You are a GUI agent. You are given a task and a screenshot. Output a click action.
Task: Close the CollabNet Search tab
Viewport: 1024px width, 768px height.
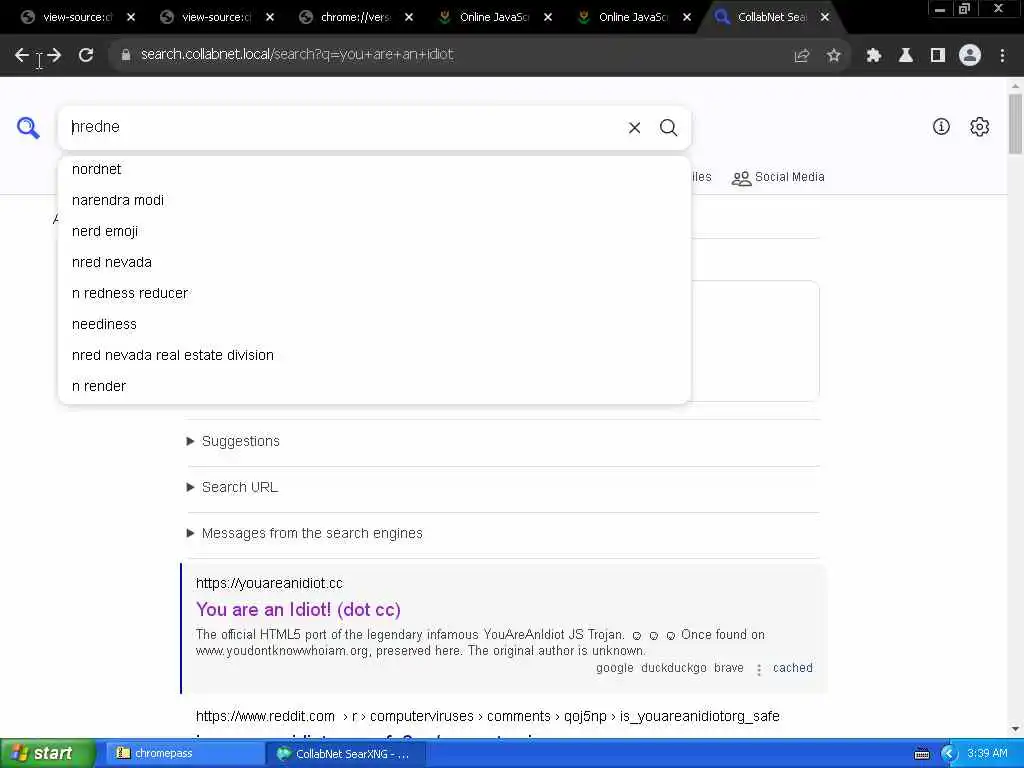point(825,17)
